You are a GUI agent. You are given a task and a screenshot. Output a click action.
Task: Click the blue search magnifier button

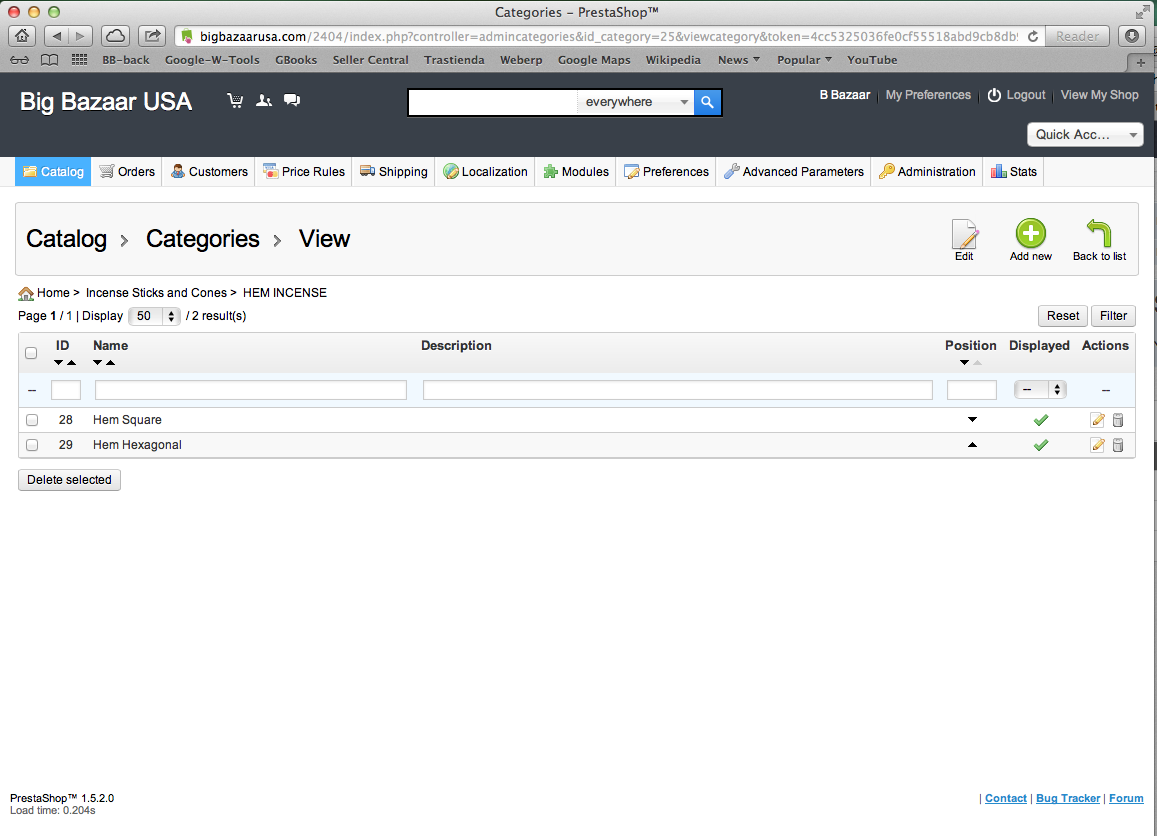tap(707, 102)
